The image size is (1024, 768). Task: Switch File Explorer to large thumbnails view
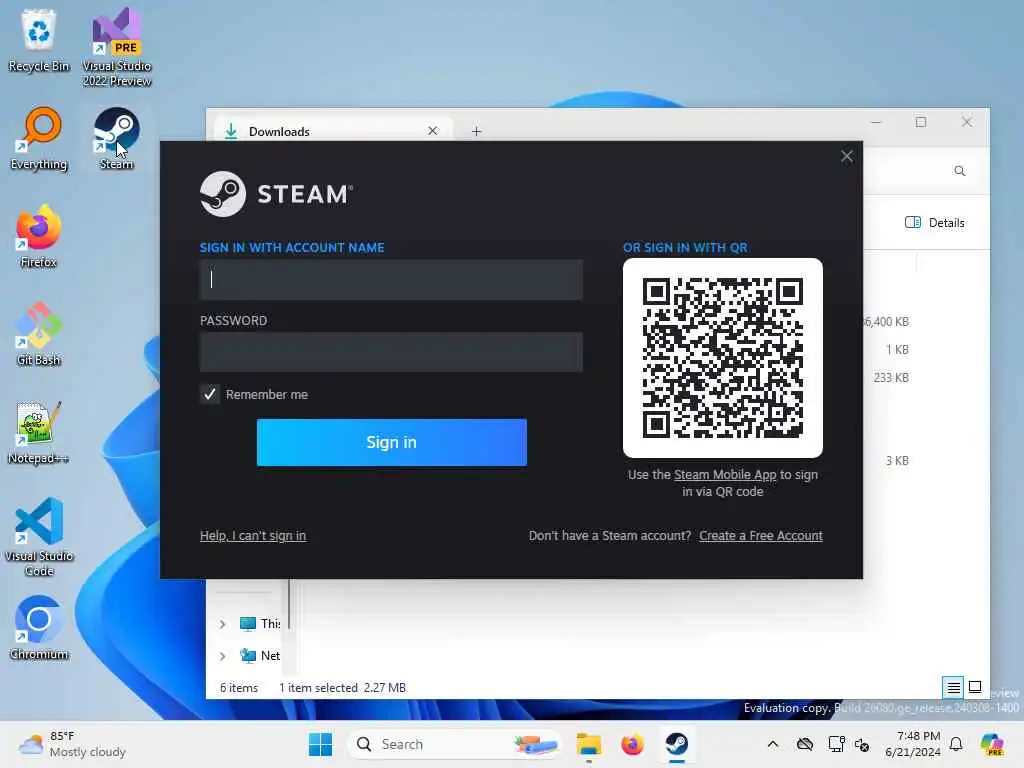[x=975, y=687]
